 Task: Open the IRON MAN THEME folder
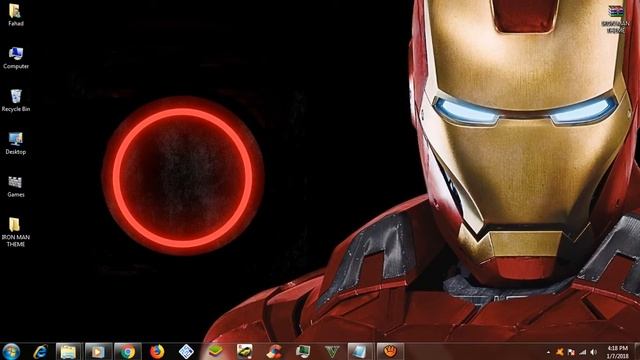pos(16,232)
